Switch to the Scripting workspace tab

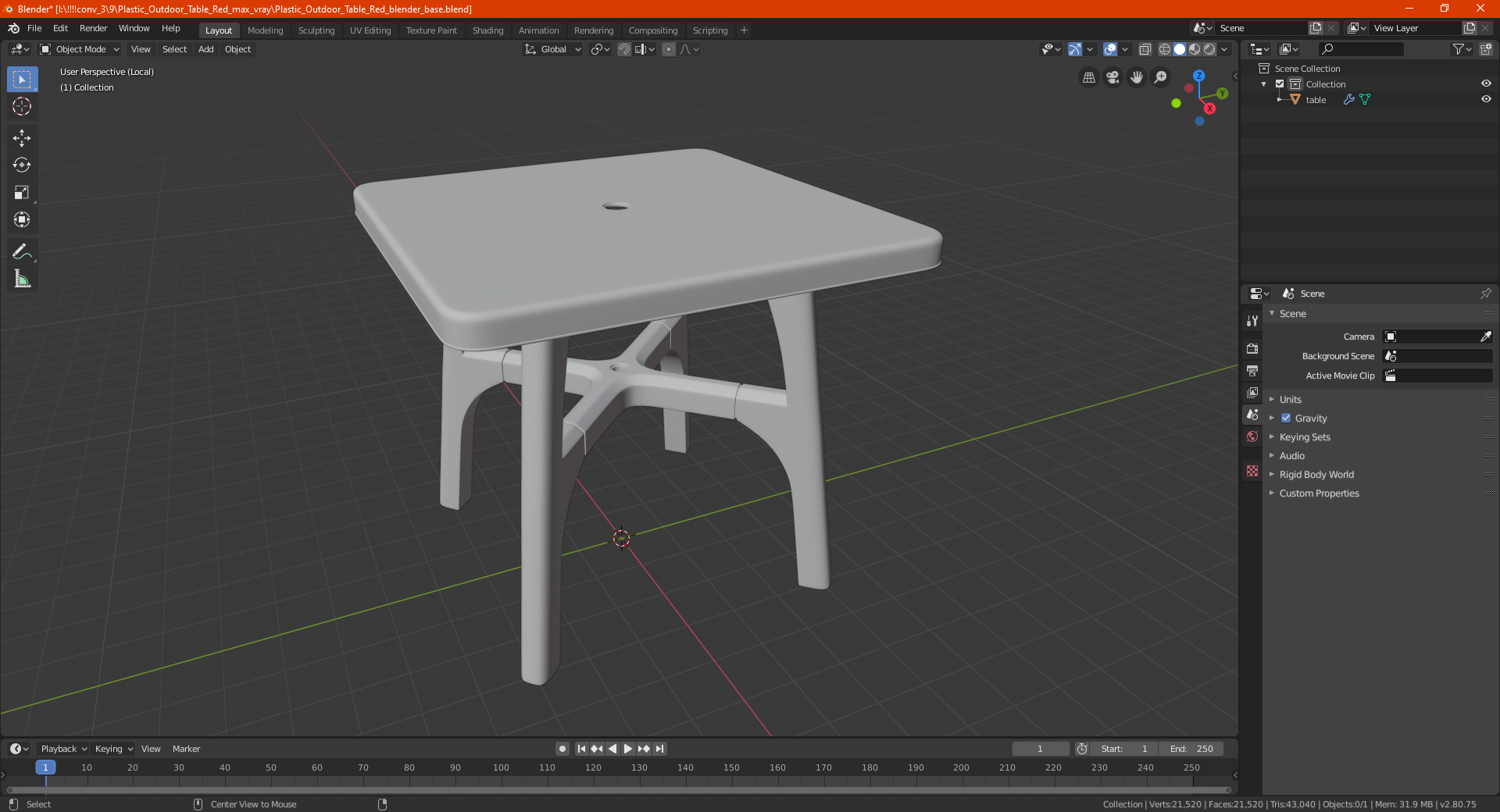(709, 30)
